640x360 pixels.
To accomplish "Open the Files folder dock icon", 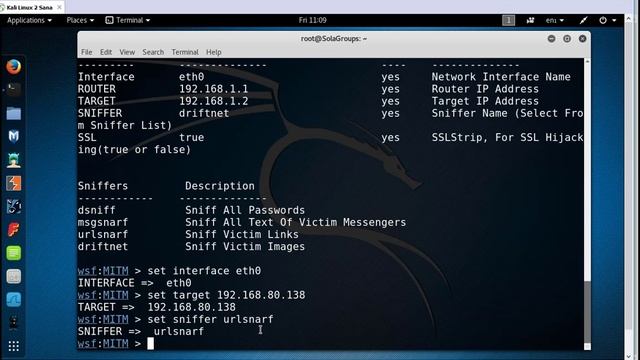I will 13,113.
